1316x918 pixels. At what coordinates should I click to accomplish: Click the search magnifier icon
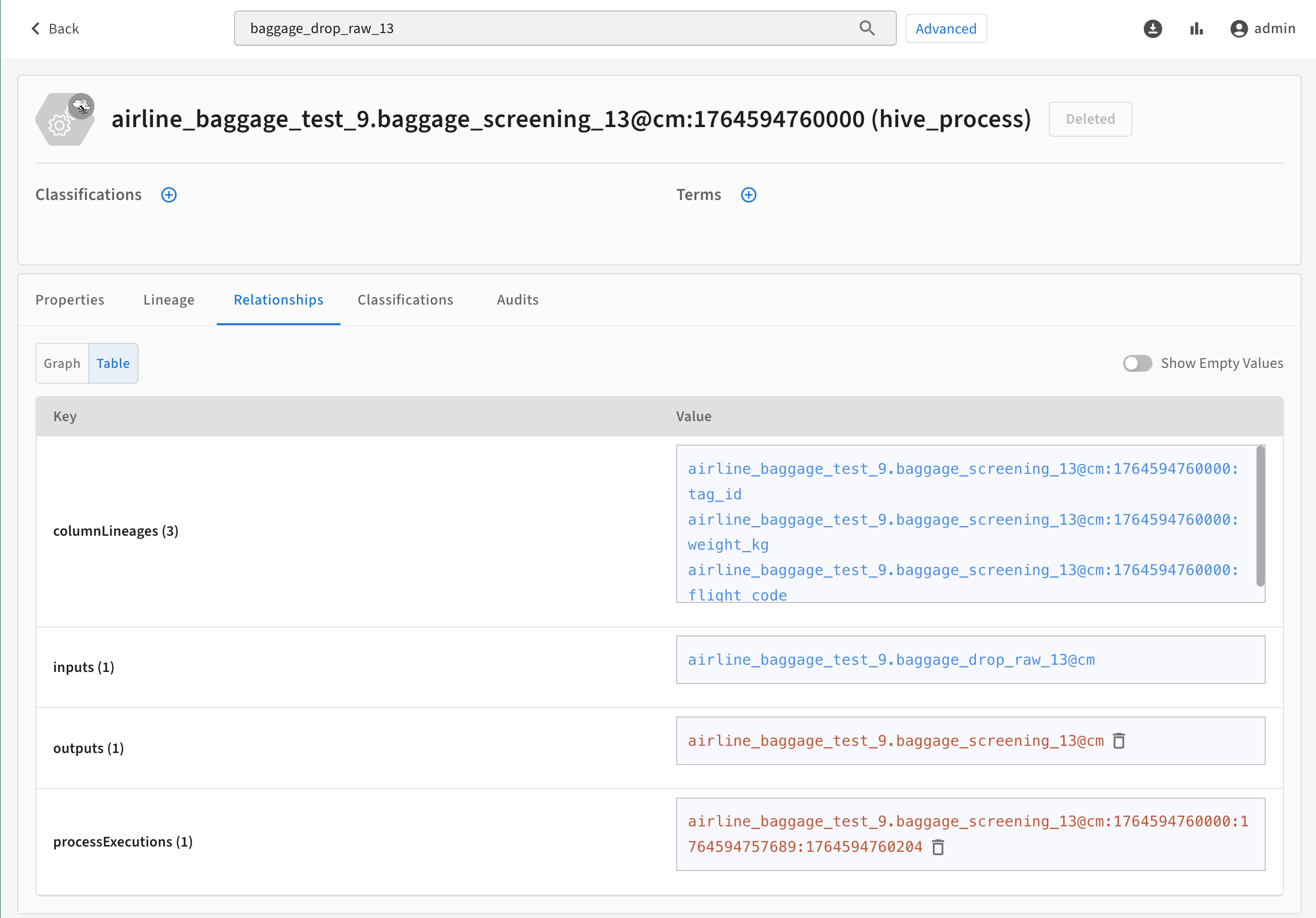coord(867,28)
